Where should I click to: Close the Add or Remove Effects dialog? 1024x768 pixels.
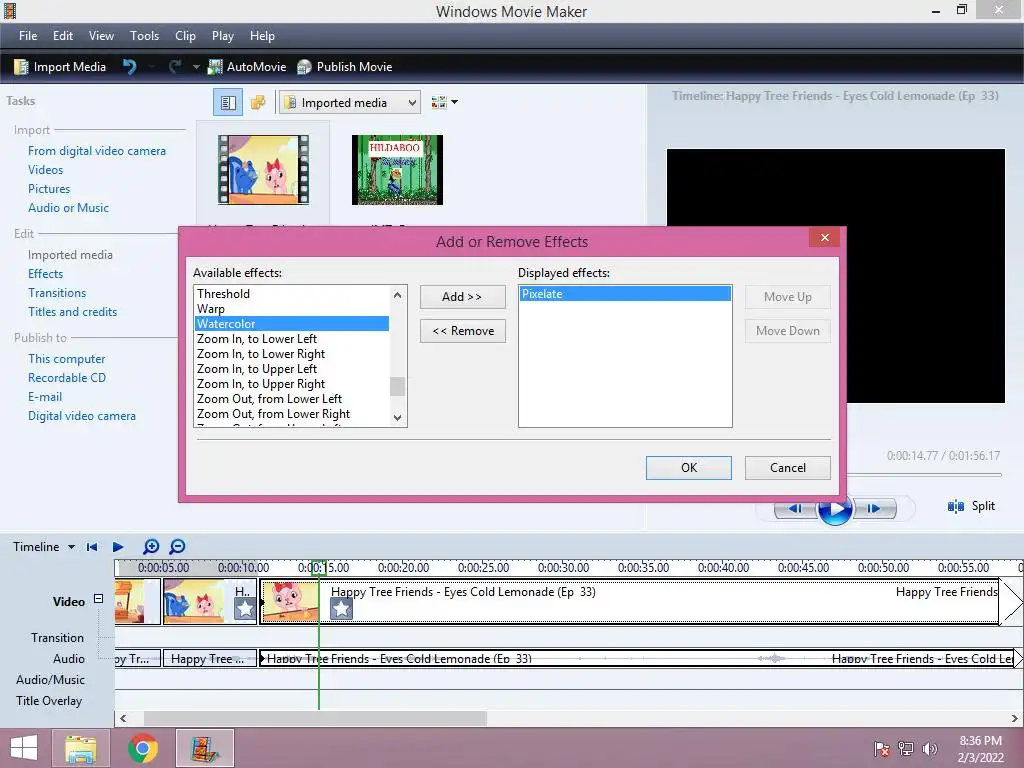pyautogui.click(x=825, y=238)
